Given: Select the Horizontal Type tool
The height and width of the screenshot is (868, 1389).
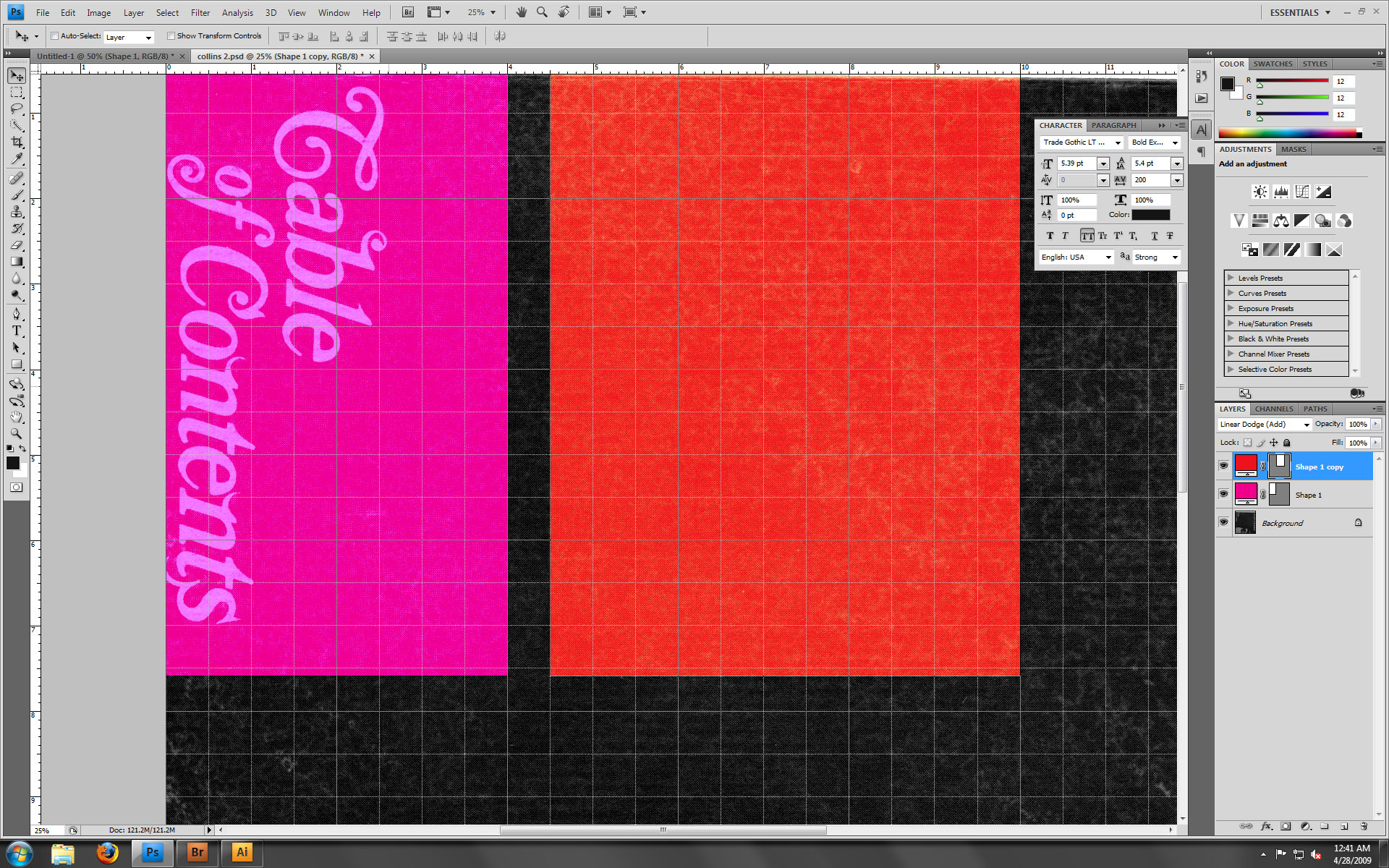Looking at the screenshot, I should pos(17,331).
